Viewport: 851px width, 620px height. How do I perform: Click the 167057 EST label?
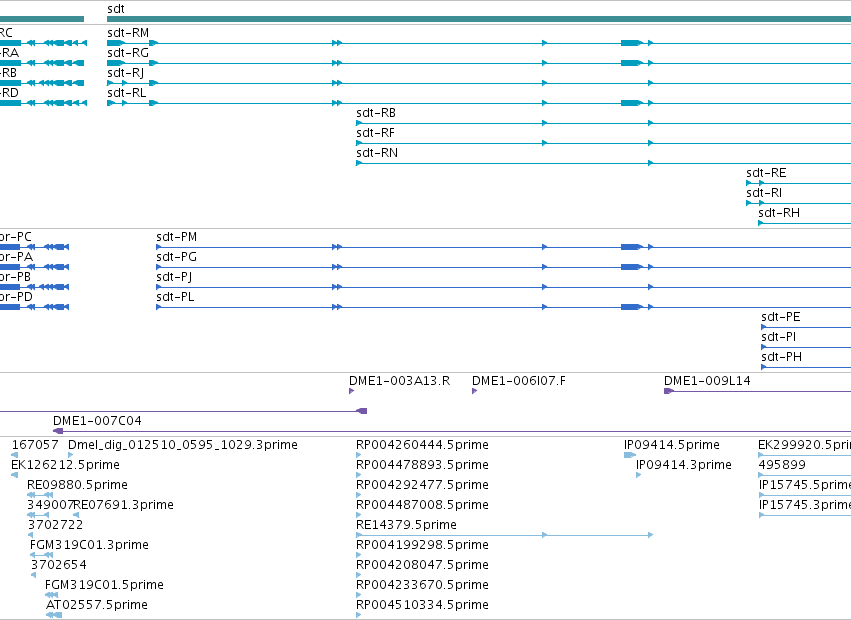pyautogui.click(x=35, y=445)
